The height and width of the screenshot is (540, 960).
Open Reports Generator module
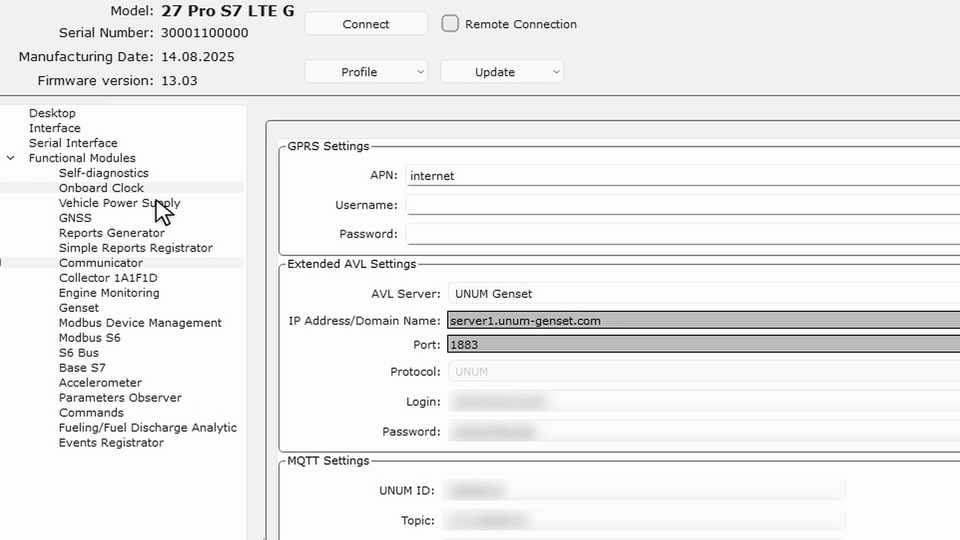click(x=111, y=233)
